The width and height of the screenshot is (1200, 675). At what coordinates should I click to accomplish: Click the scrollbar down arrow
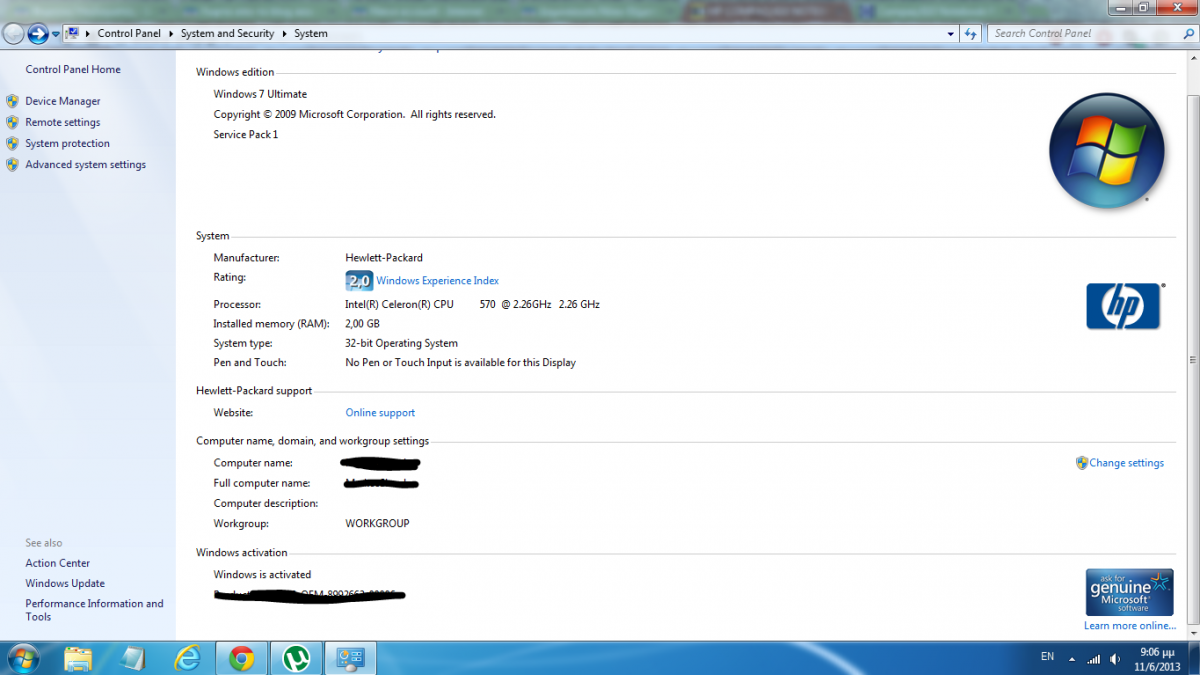[x=1193, y=633]
